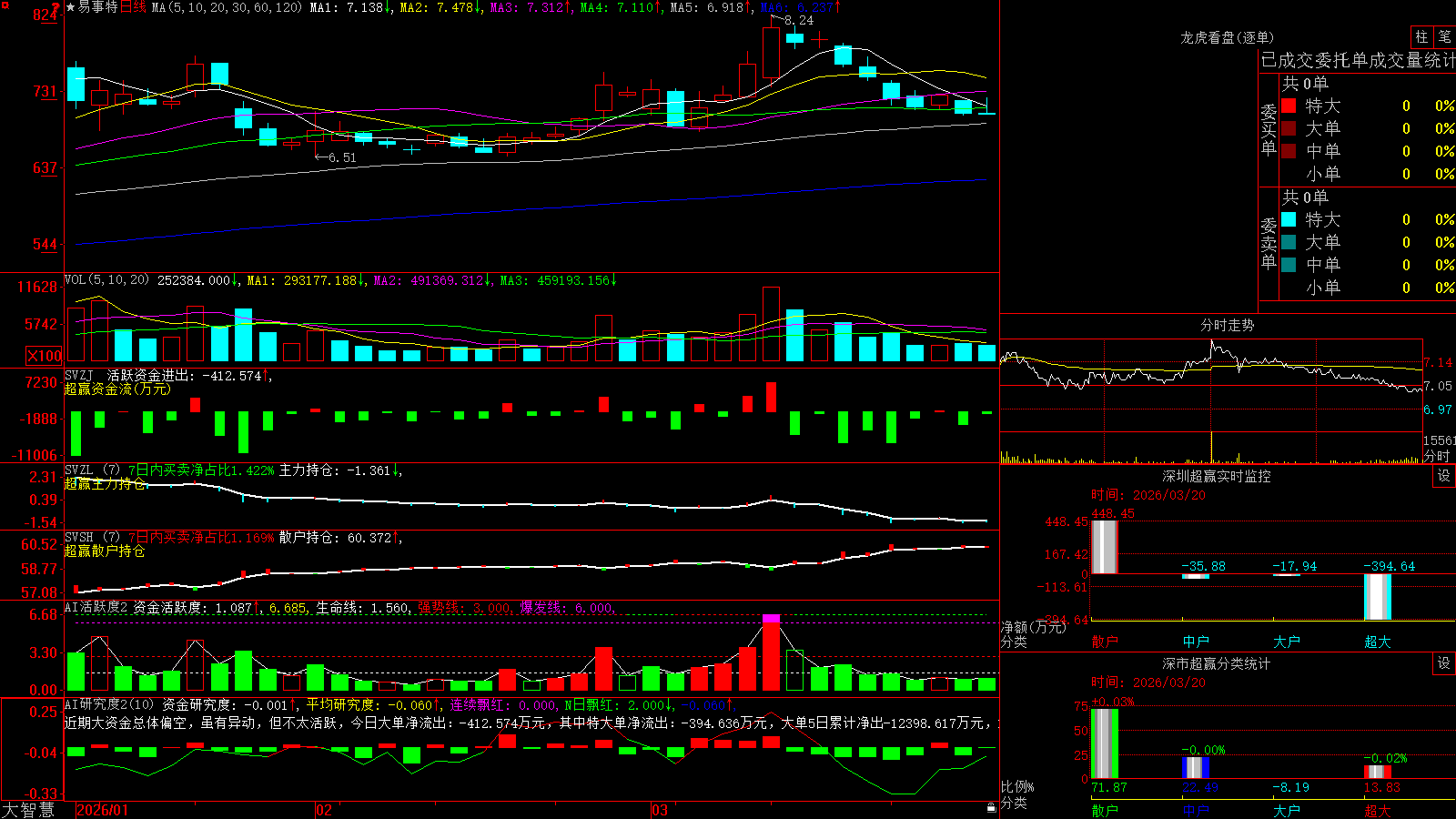Switch the 龙虎看盘 view to 柱
The image size is (1456, 819).
coord(1421,37)
